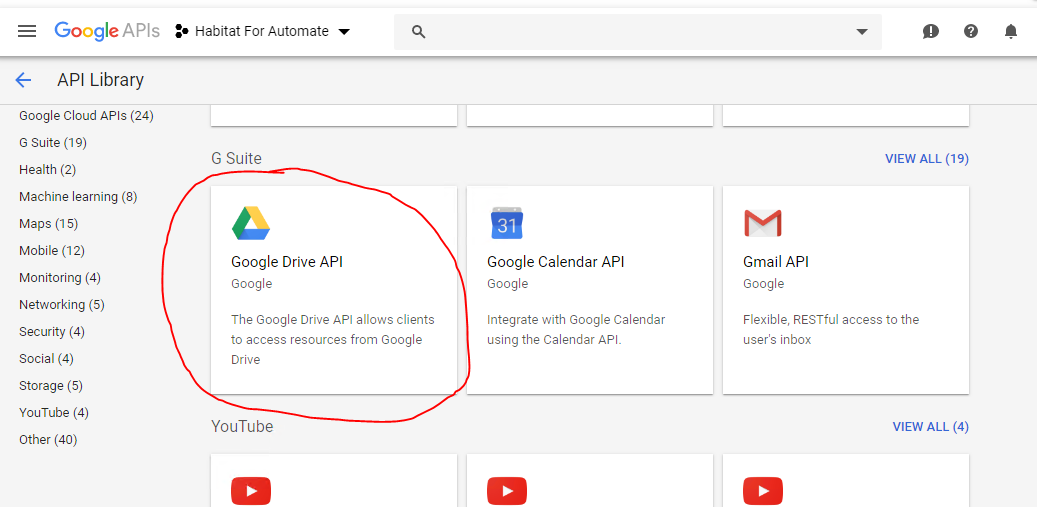
Task: Filter by Storage (5) category
Action: click(x=51, y=385)
